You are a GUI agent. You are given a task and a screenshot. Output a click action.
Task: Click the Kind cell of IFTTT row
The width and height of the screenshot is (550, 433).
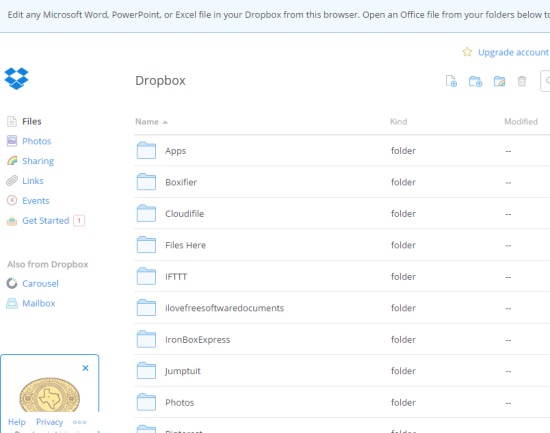(x=403, y=277)
